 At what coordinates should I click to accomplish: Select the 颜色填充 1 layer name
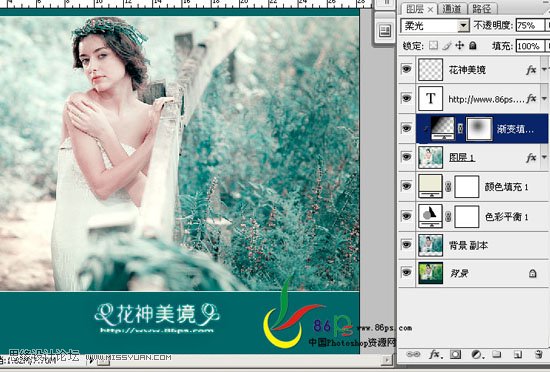click(507, 187)
